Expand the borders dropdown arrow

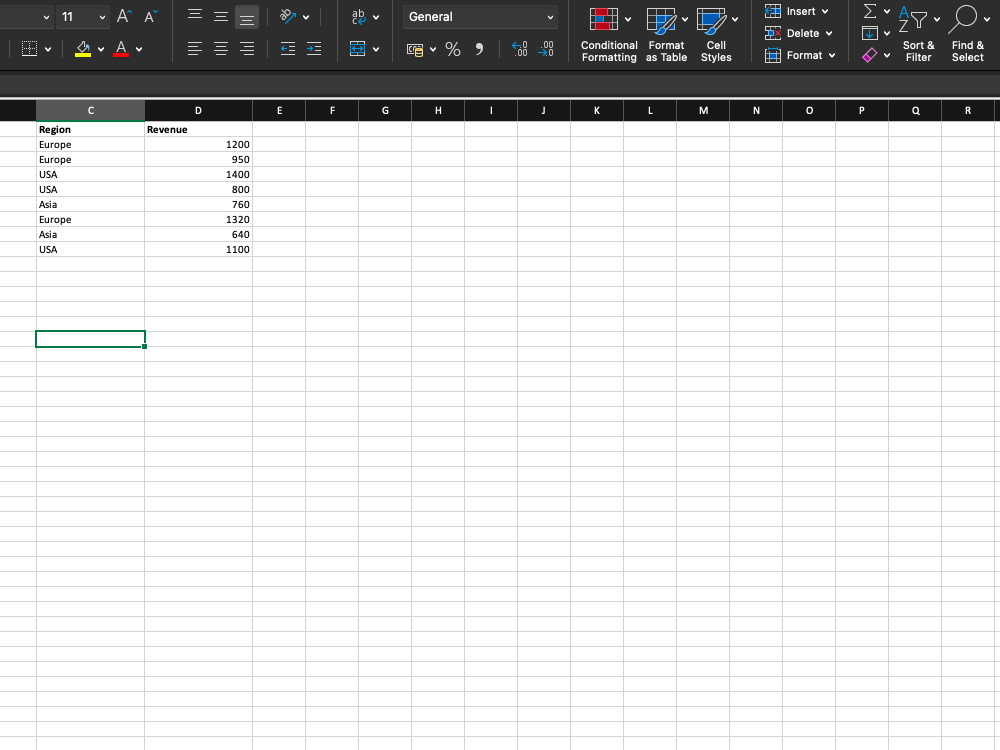pos(48,49)
